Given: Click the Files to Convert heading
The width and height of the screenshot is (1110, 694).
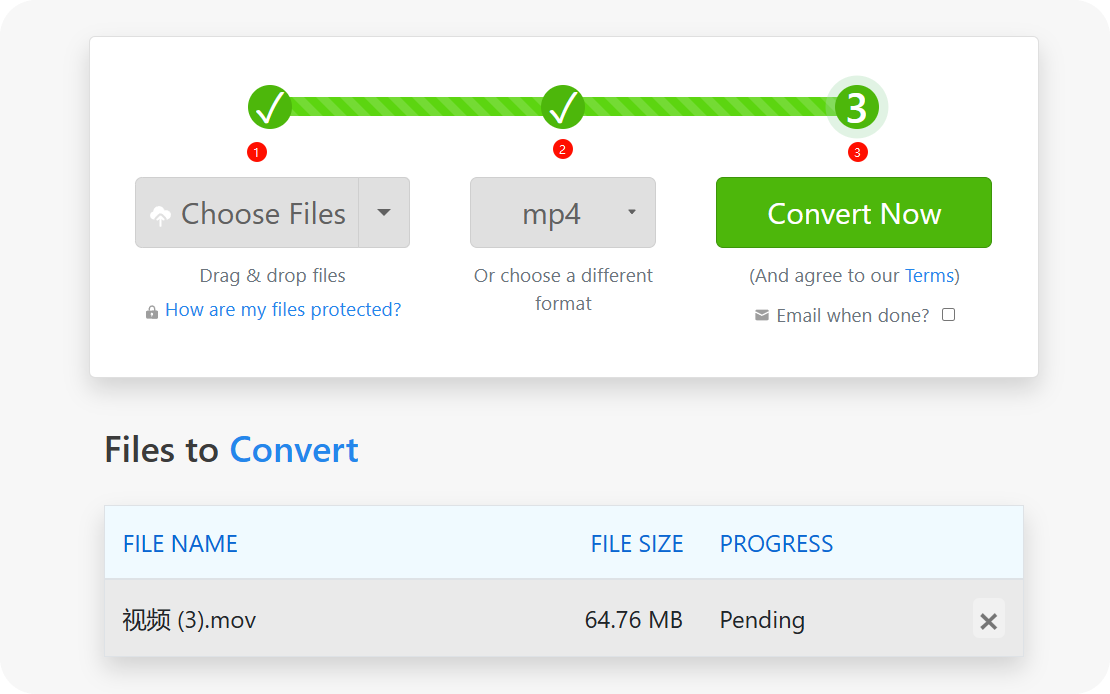Looking at the screenshot, I should 231,450.
